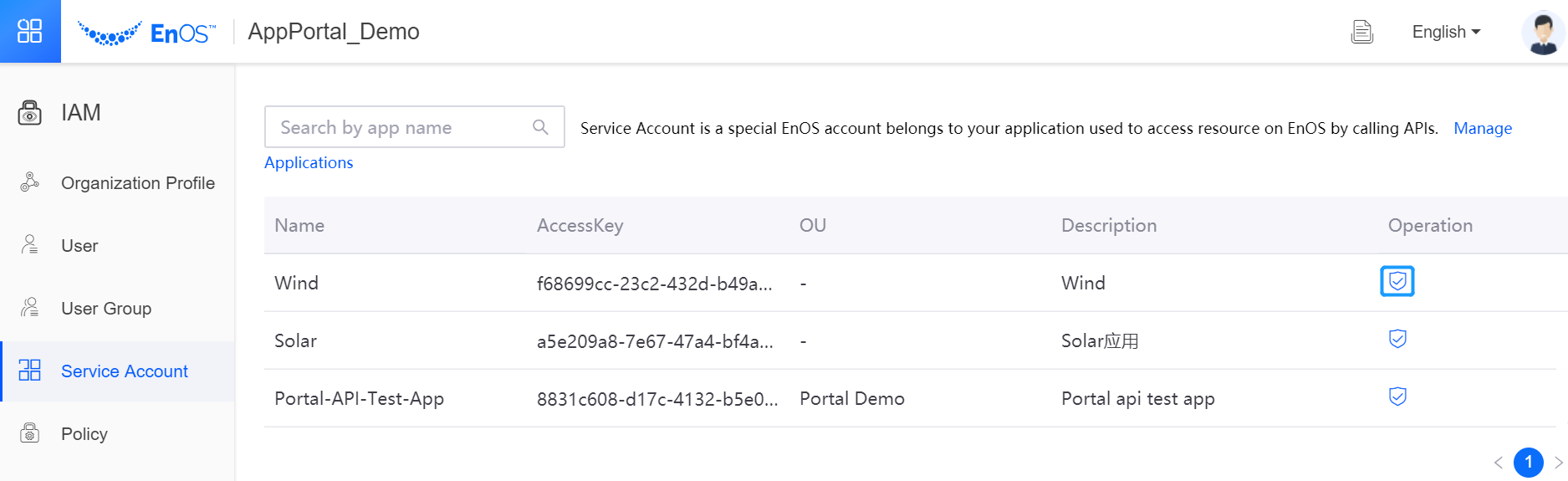Click the search magnifier icon
The width and height of the screenshot is (1568, 481).
[x=541, y=127]
